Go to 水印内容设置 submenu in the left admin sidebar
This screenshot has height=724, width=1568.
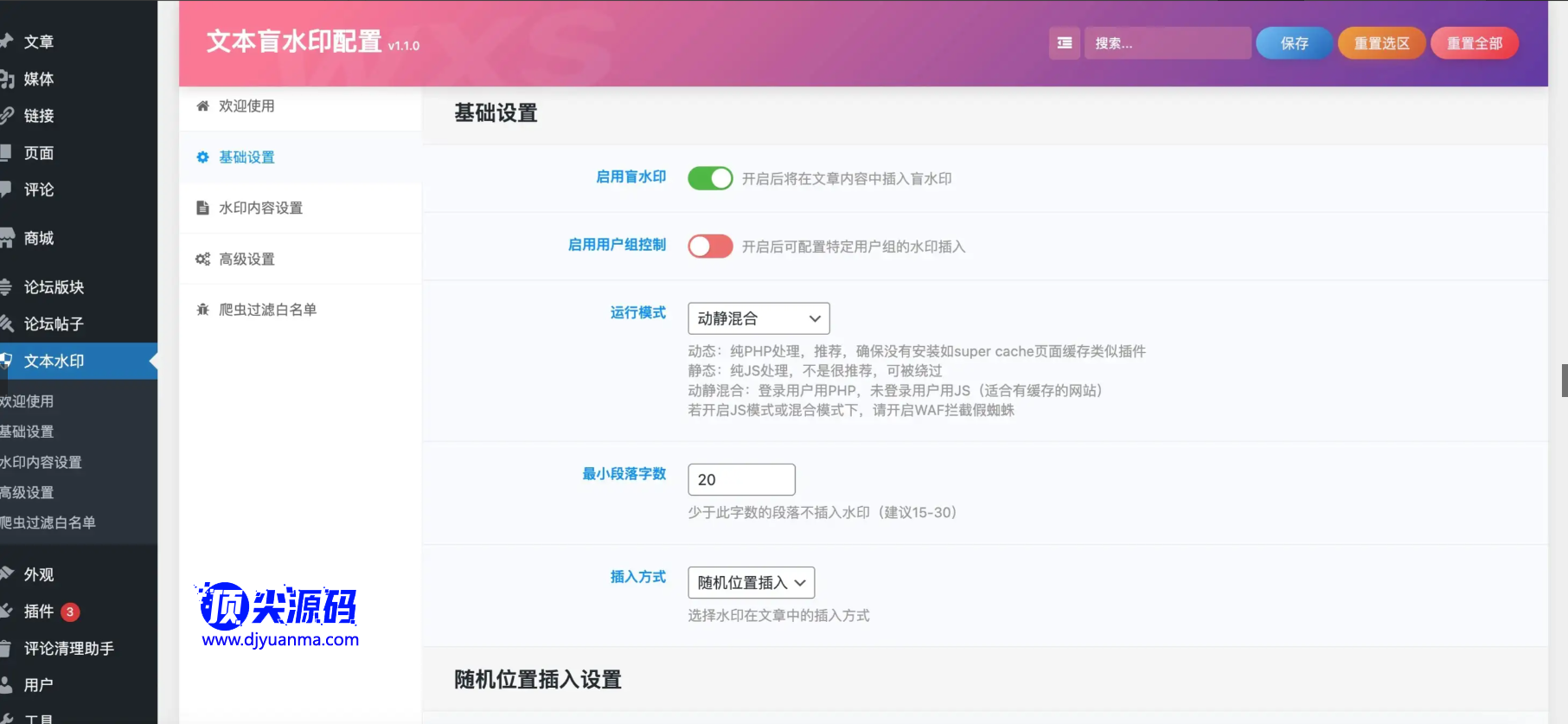[42, 462]
